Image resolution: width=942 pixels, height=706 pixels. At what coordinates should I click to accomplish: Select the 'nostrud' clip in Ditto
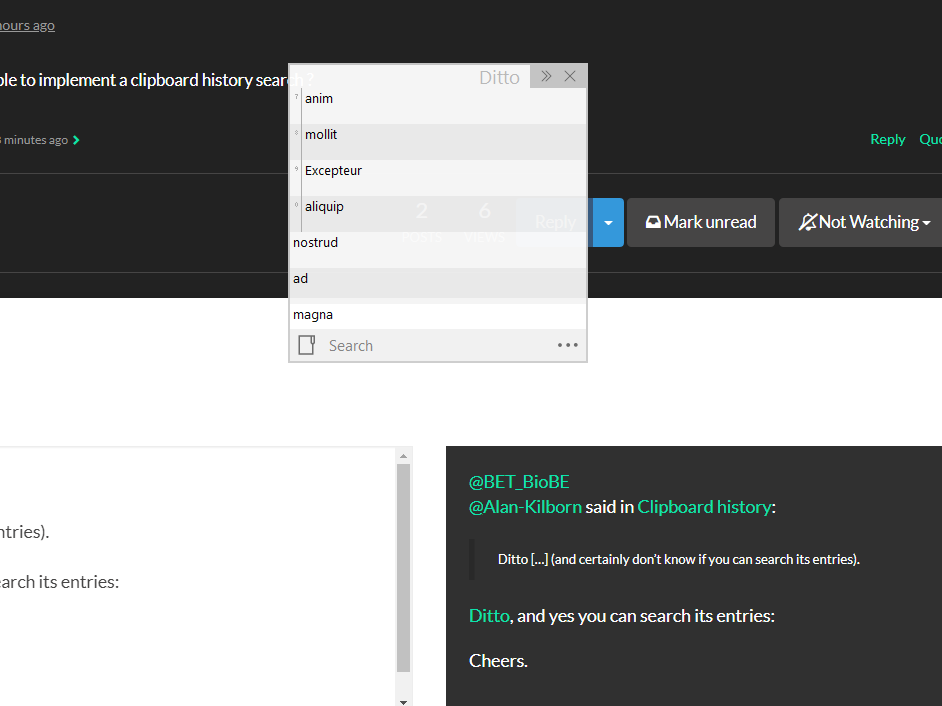tap(438, 250)
